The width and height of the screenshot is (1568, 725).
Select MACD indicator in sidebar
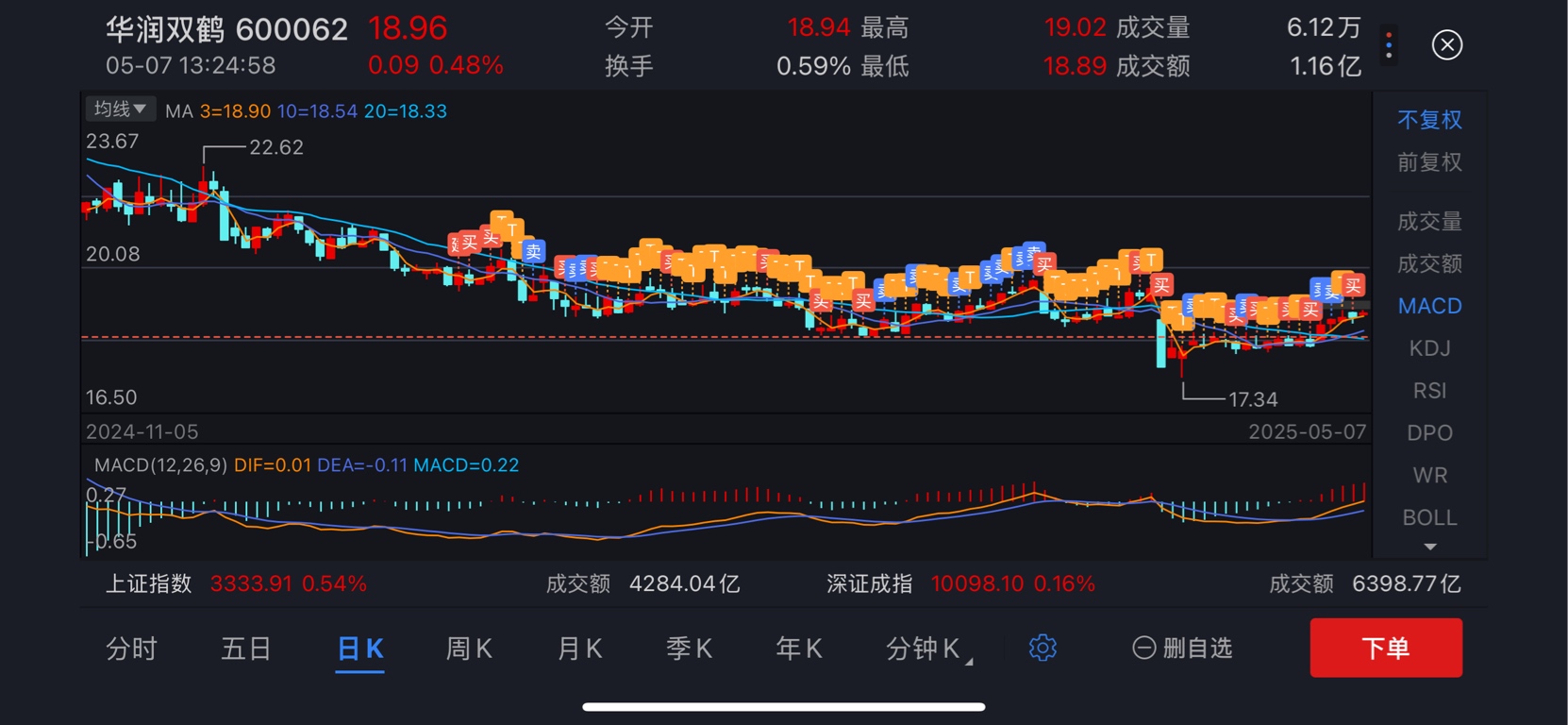pyautogui.click(x=1429, y=306)
